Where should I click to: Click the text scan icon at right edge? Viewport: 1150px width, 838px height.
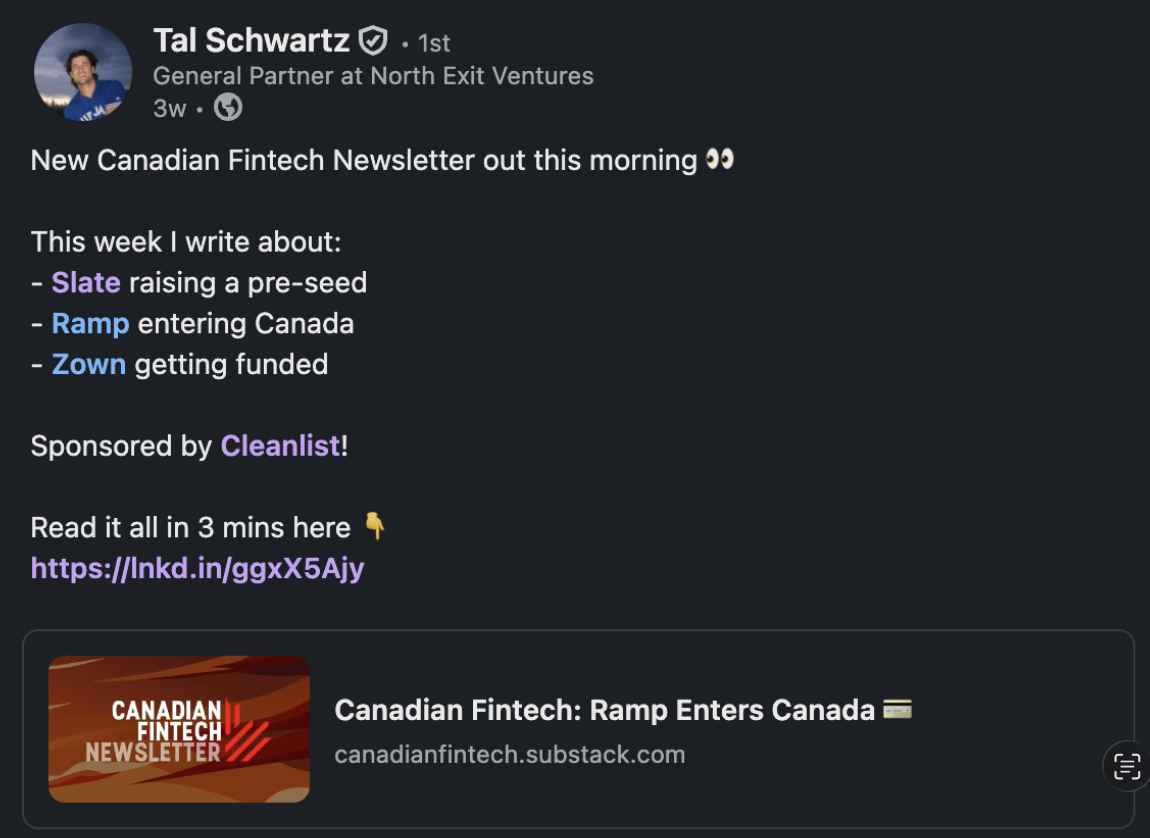tap(1126, 767)
